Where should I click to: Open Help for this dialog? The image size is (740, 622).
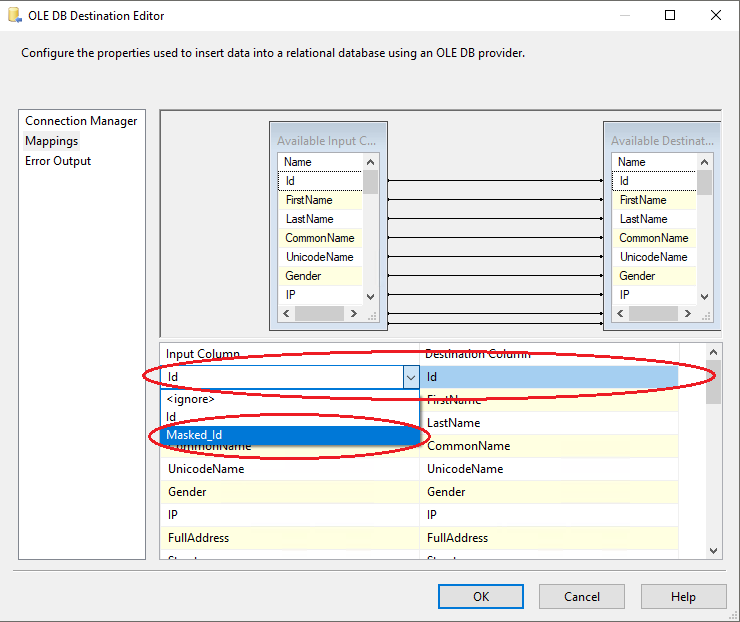[x=683, y=597]
